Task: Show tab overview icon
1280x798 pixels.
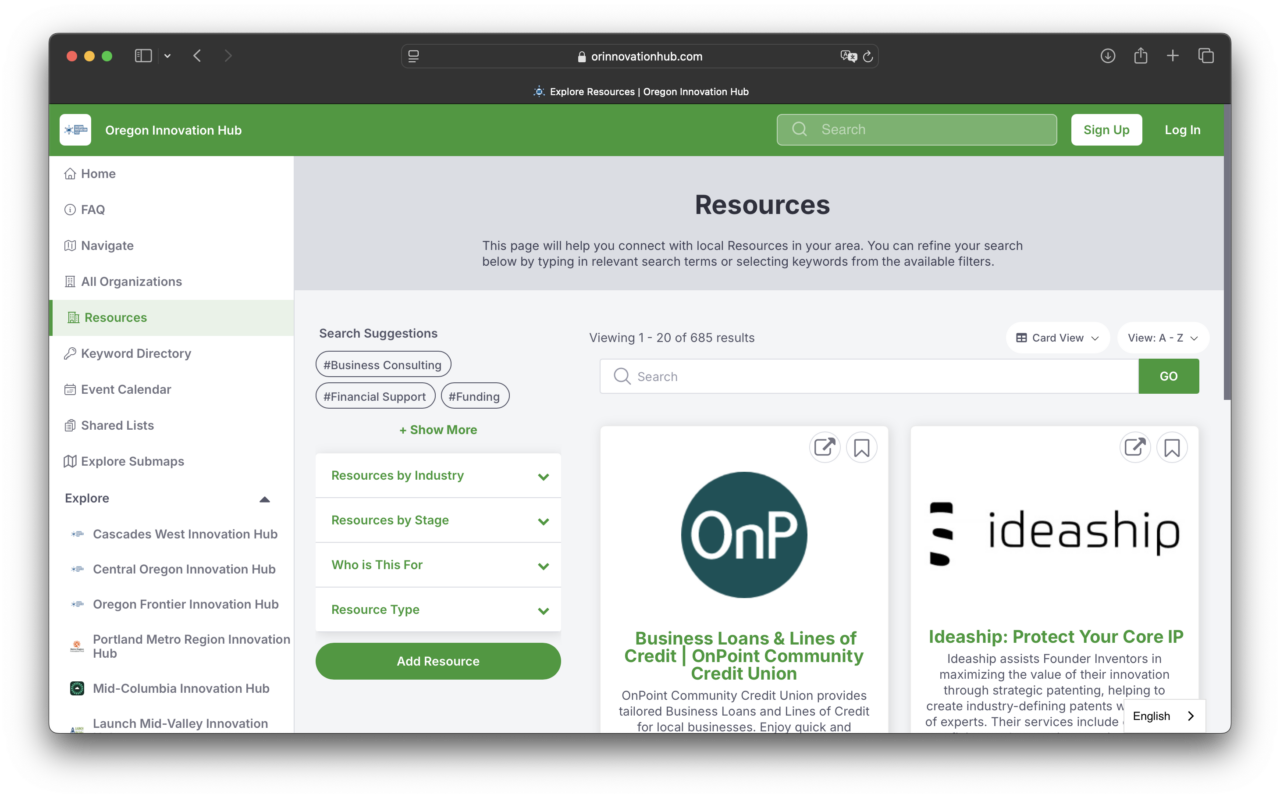Action: (x=1206, y=56)
